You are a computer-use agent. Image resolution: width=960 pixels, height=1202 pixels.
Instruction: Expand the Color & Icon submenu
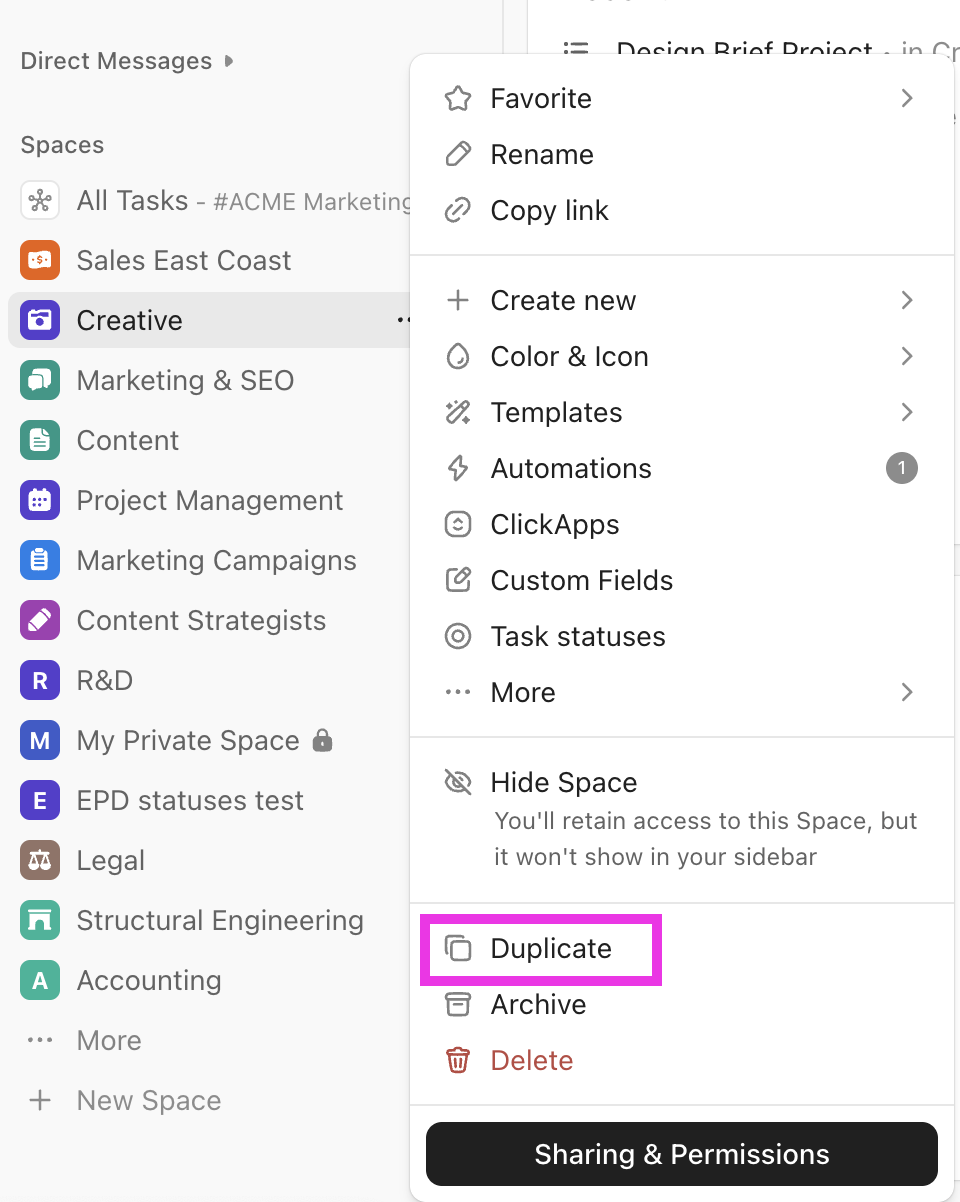click(x=908, y=356)
